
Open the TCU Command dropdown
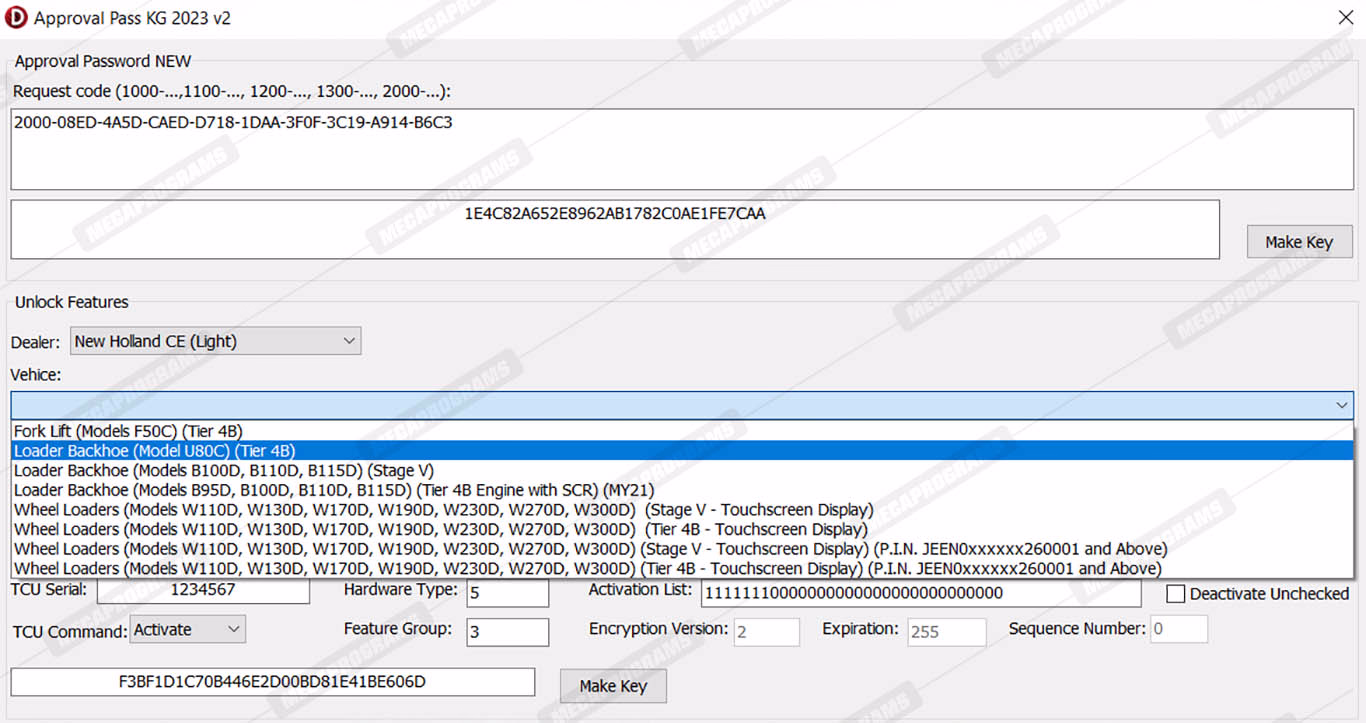188,629
